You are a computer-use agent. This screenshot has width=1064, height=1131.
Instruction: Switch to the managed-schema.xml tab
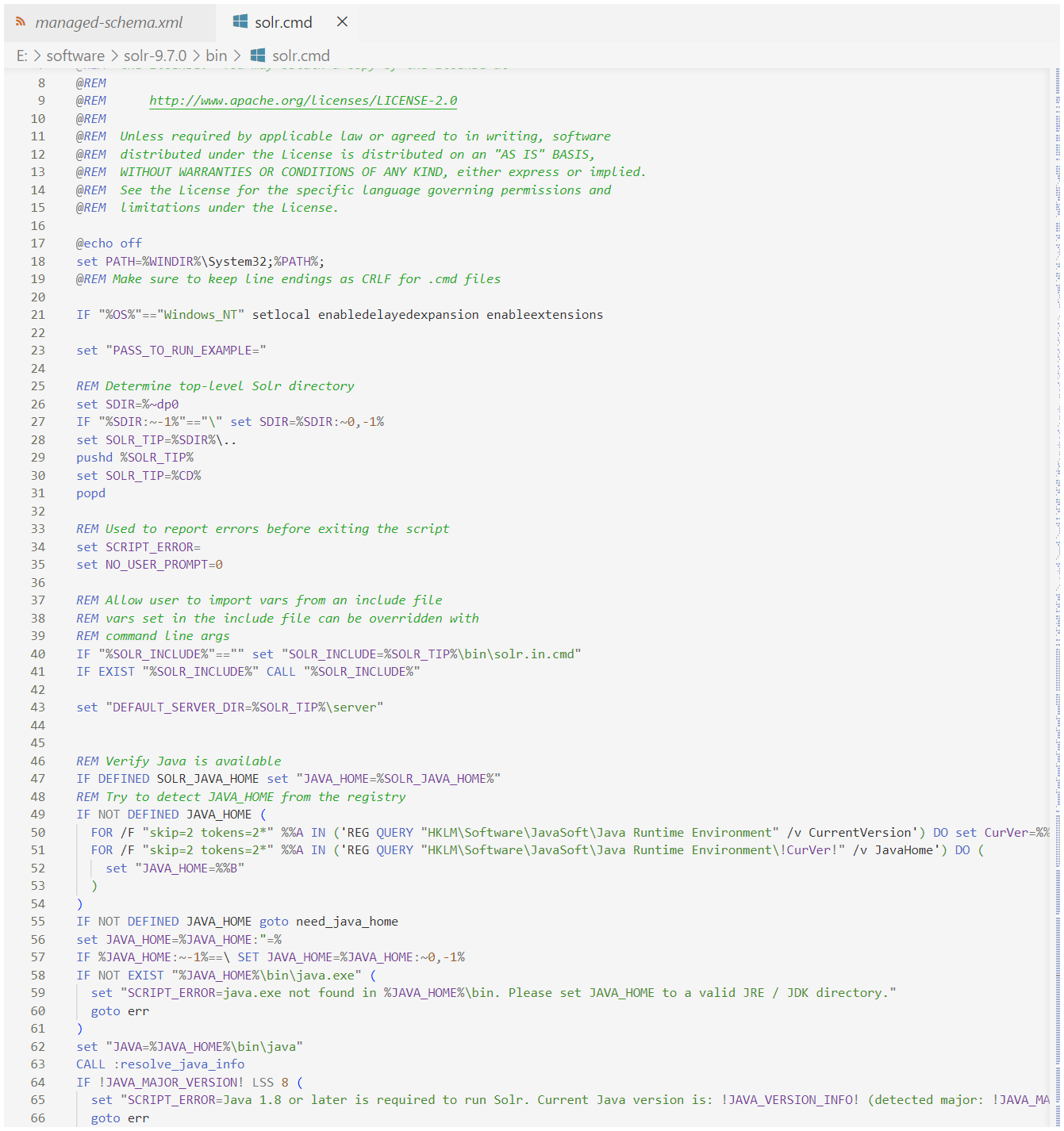[x=109, y=22]
